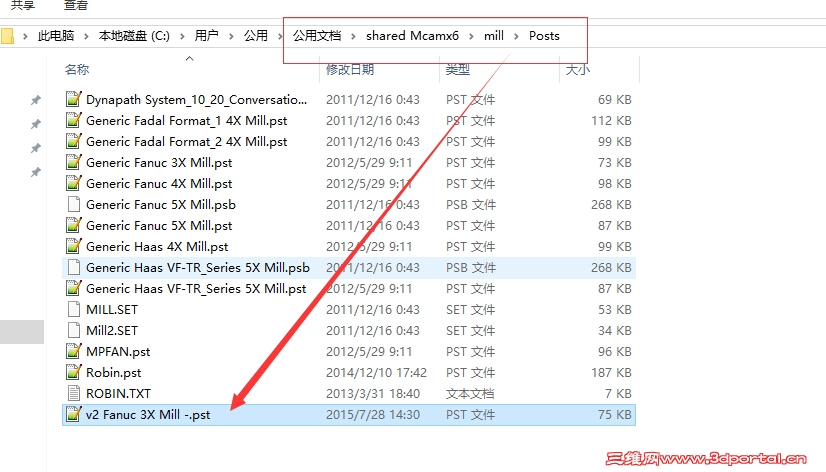
Task: Select Generic Fadal Format_1 4X Mill.pst icon
Action: coord(74,120)
